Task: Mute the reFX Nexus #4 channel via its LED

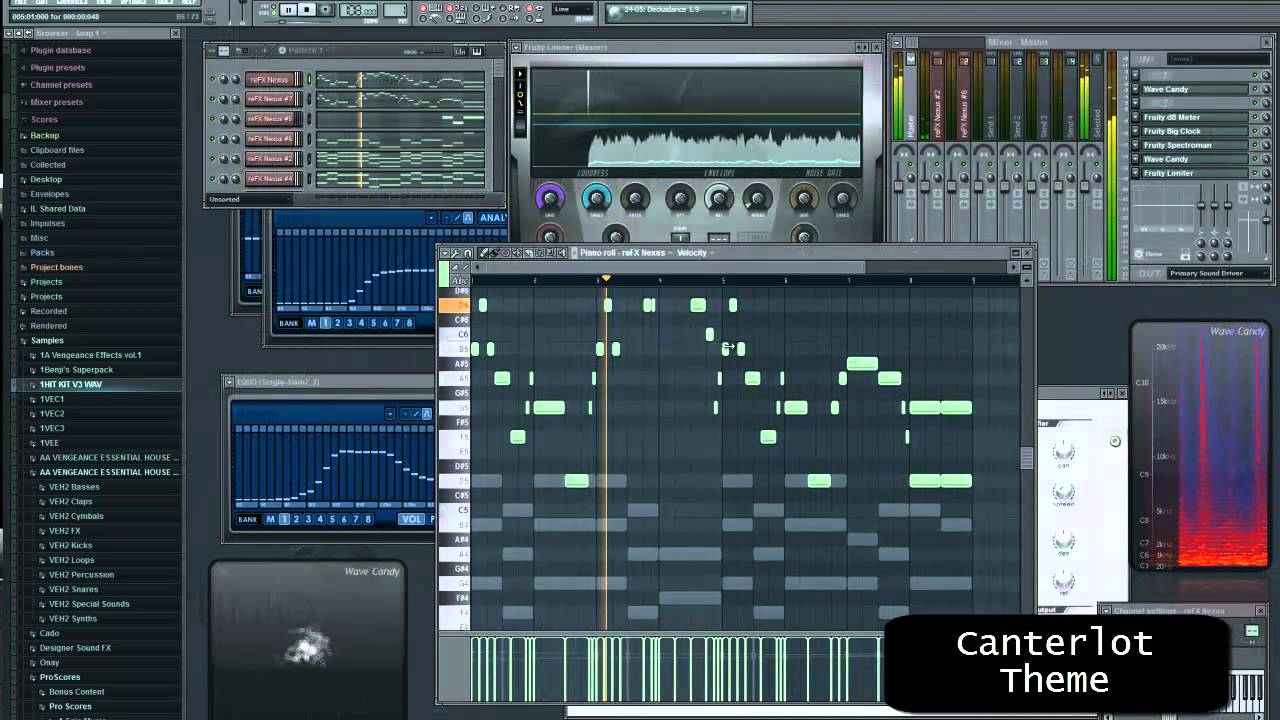Action: point(212,179)
